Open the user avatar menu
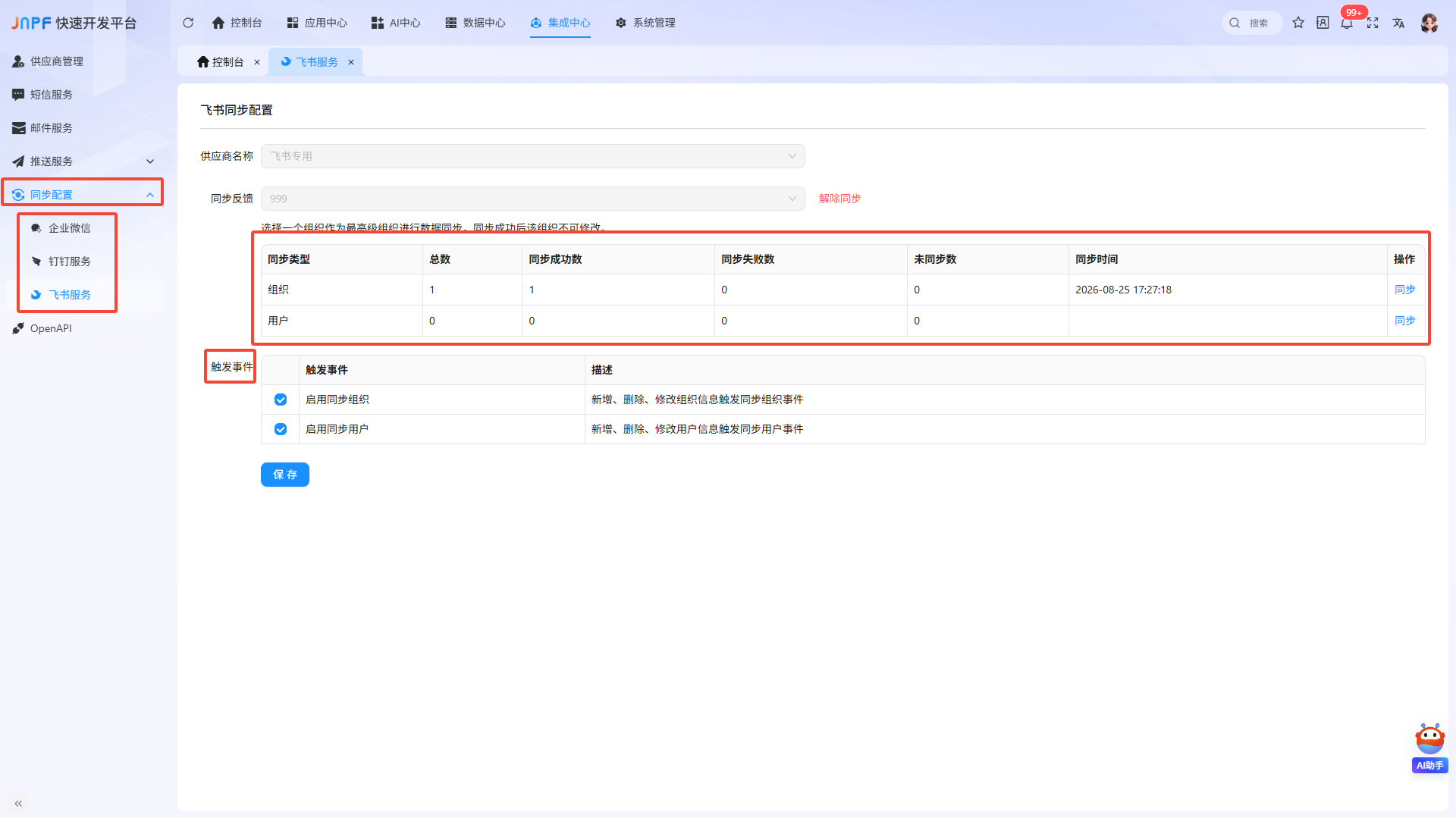Image resolution: width=1456 pixels, height=818 pixels. [x=1429, y=23]
